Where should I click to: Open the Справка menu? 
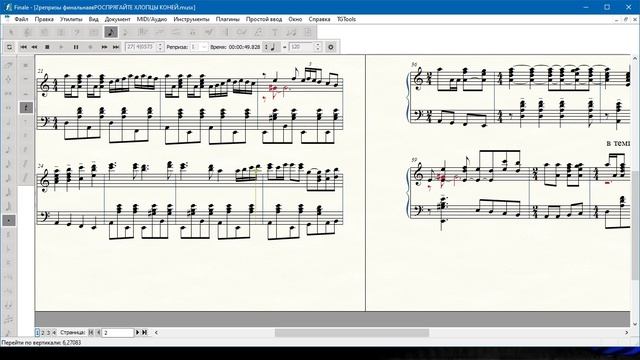(x=319, y=19)
